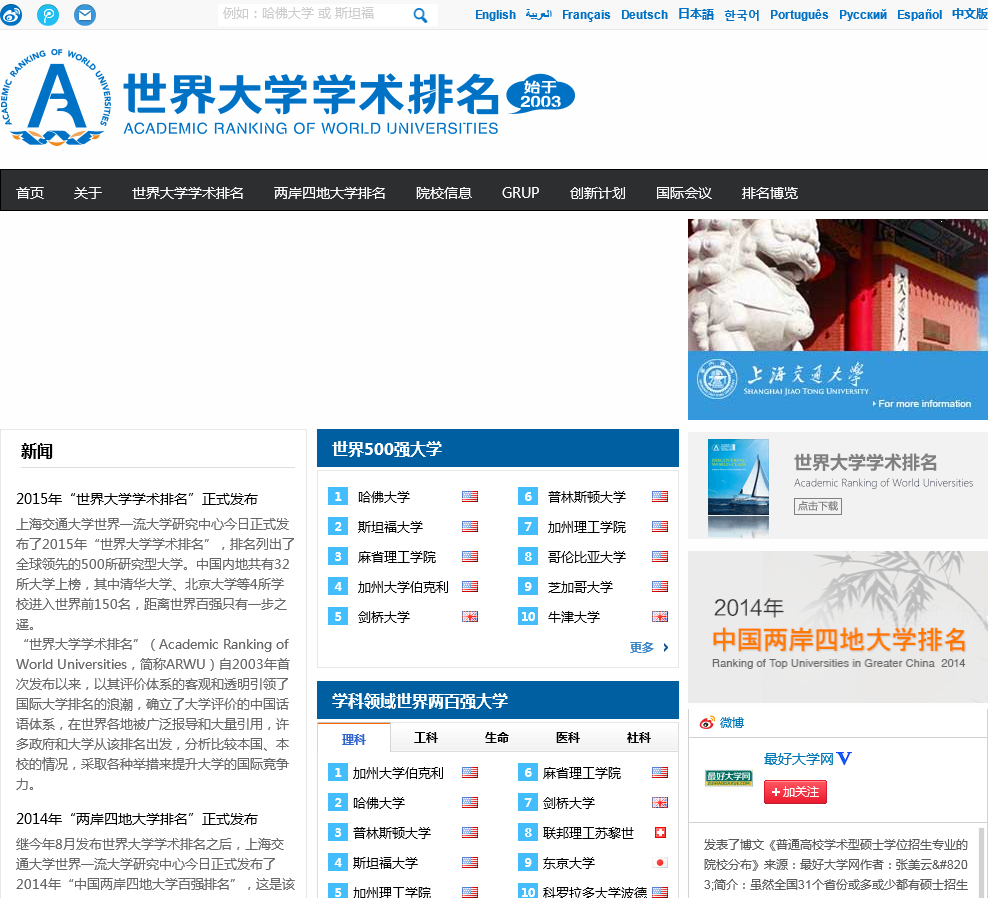Click the sailboat report cover thumbnail

(x=738, y=477)
